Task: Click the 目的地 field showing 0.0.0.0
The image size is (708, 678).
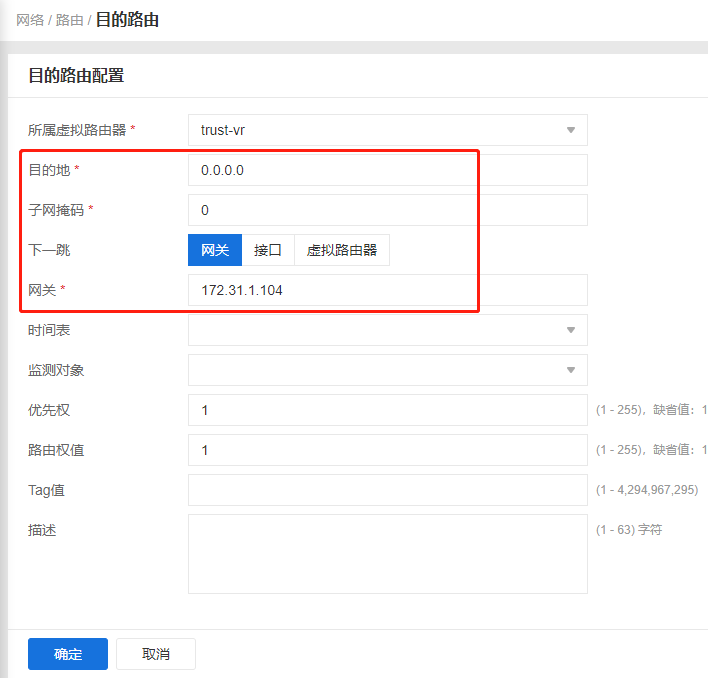Action: pyautogui.click(x=387, y=170)
